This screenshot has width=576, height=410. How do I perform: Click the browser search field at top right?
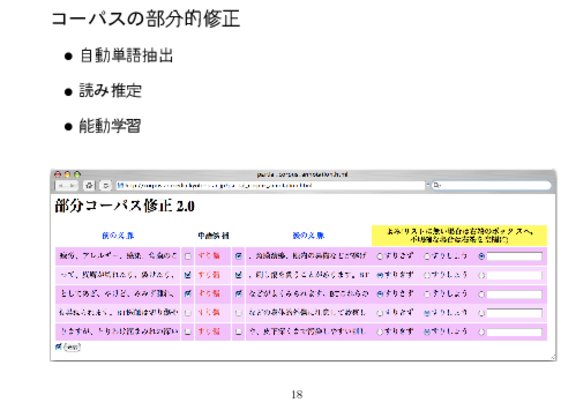pyautogui.click(x=492, y=185)
